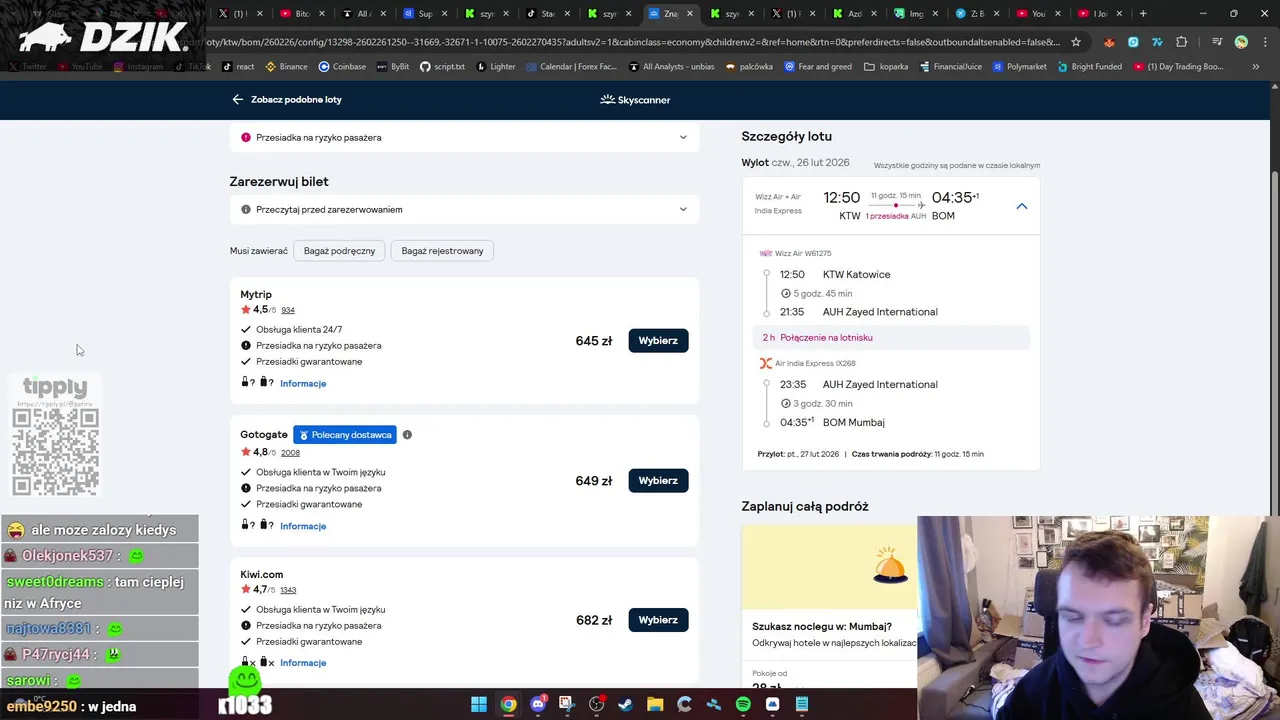Switch to the Azd tab
The height and width of the screenshot is (720, 1280).
click(856, 14)
